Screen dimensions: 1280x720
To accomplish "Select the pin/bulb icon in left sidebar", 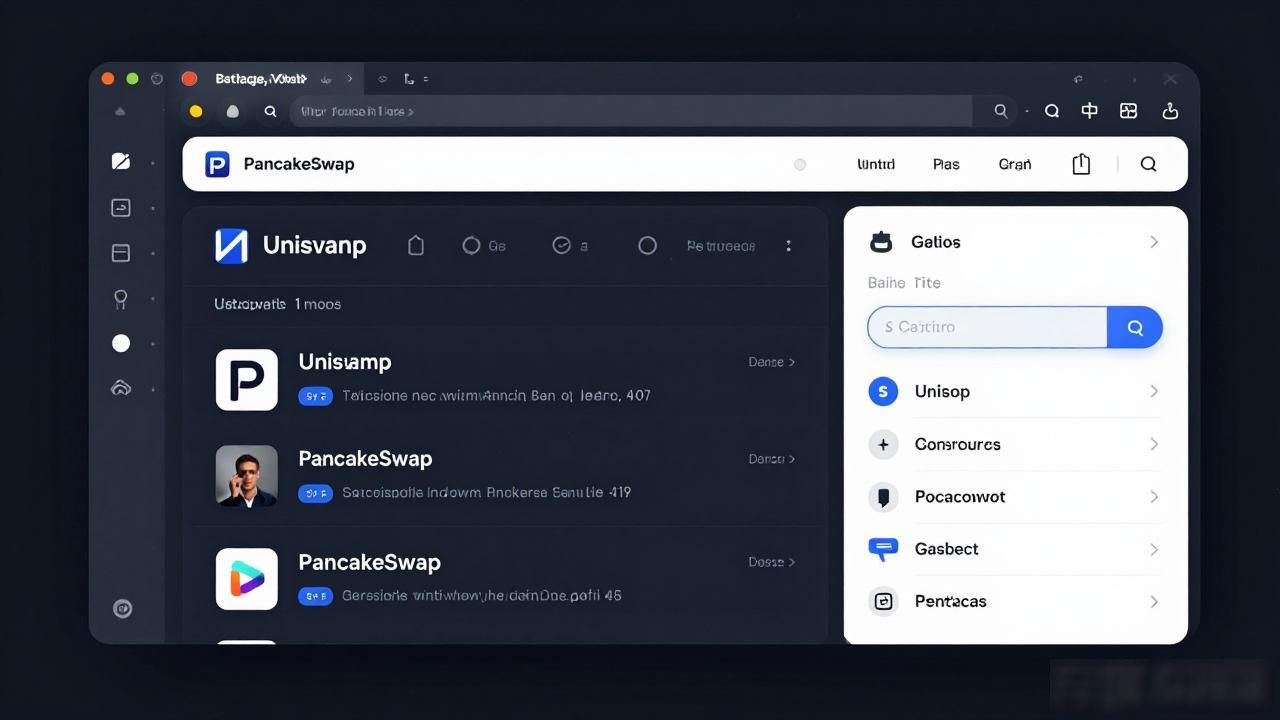I will 121,299.
